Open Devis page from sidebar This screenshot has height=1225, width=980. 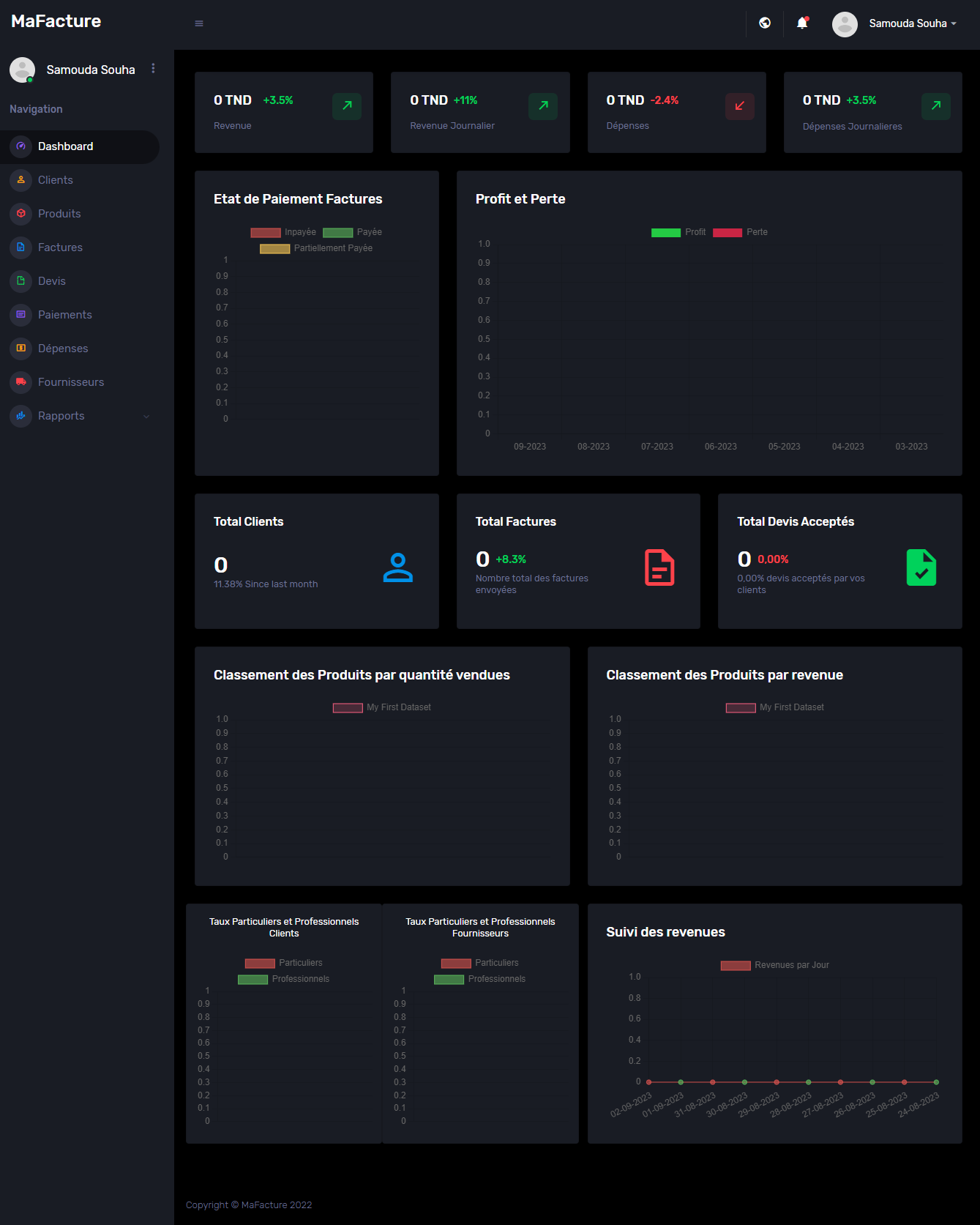click(x=51, y=281)
